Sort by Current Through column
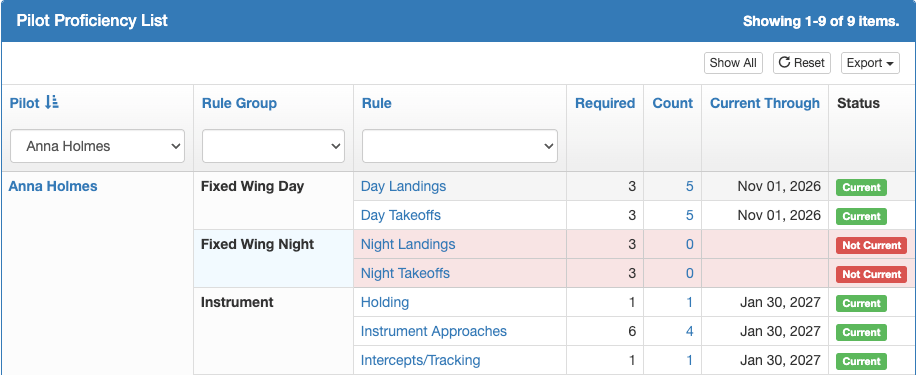The width and height of the screenshot is (916, 375). (765, 103)
